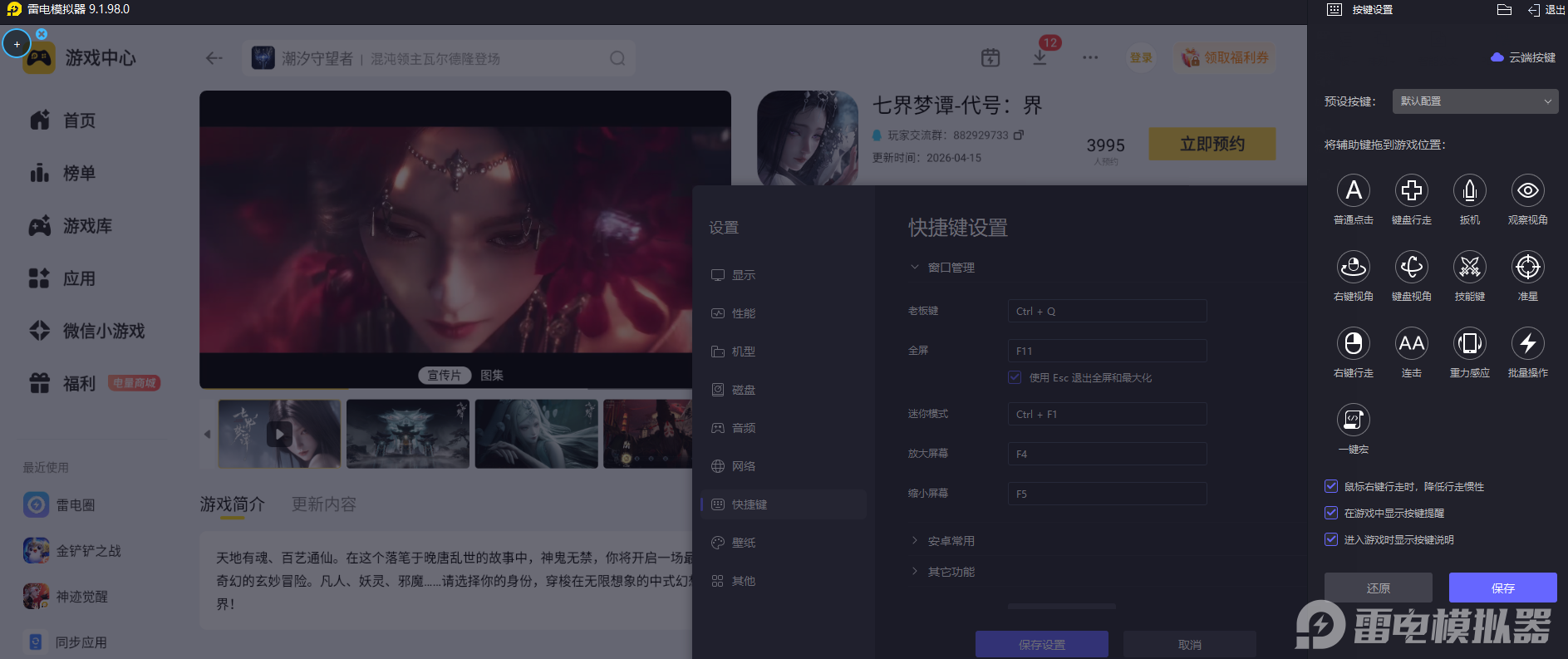
Task: Click the 立即预约 button
Action: pos(1212,144)
